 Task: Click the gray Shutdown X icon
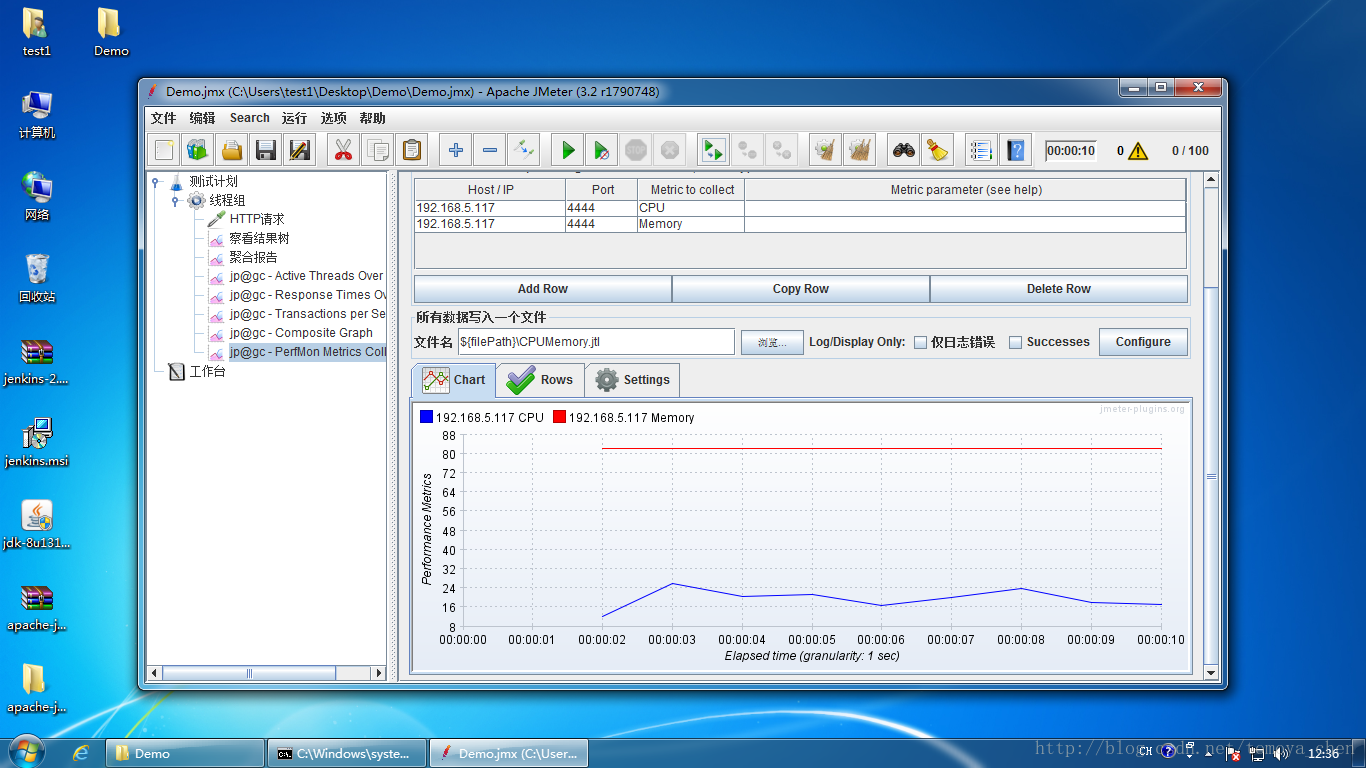tap(670, 150)
